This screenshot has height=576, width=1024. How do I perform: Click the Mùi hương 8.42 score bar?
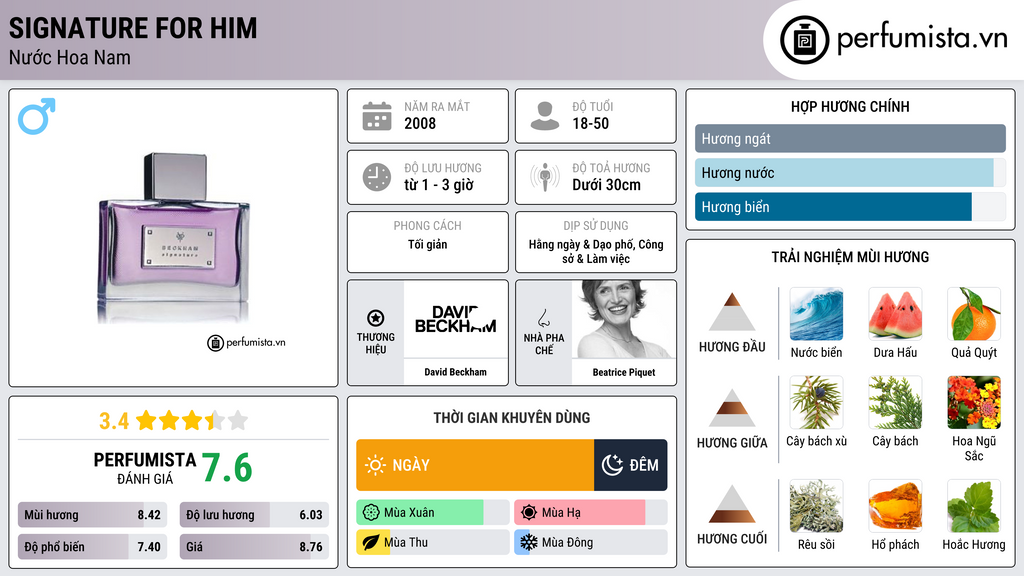[x=92, y=515]
